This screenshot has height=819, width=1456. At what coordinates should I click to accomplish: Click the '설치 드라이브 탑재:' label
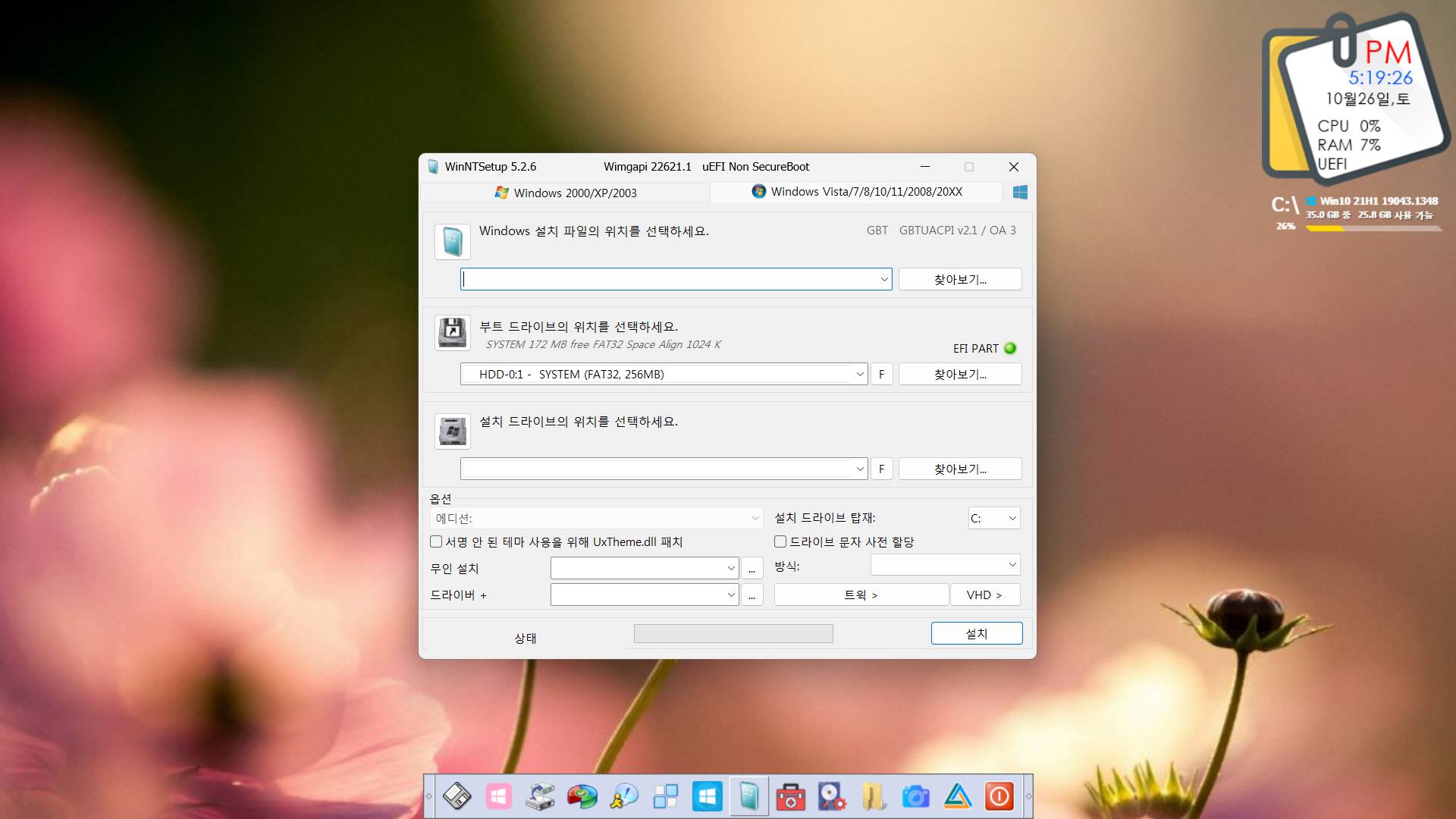tap(824, 518)
